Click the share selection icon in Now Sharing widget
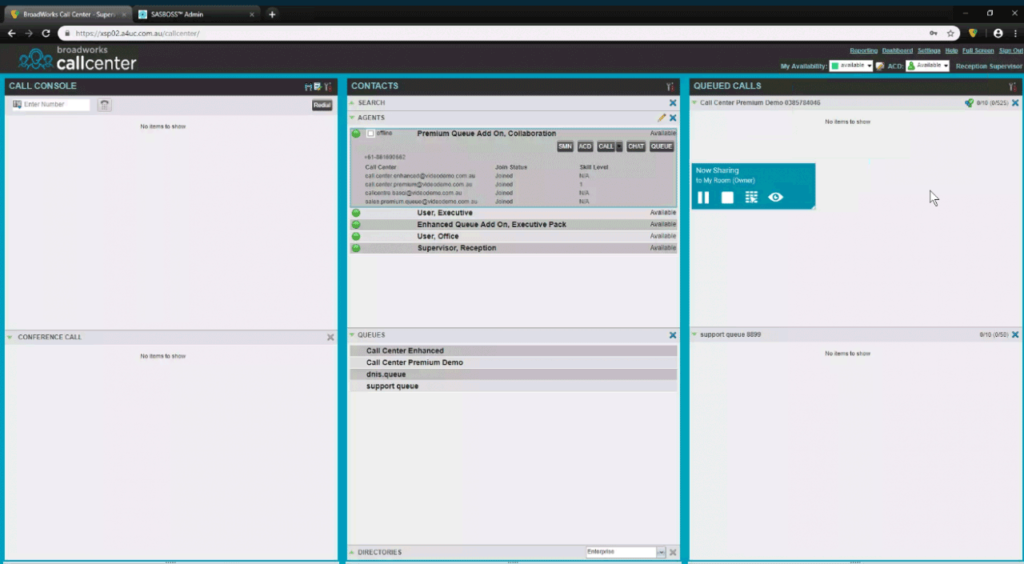This screenshot has width=1024, height=564. point(751,197)
